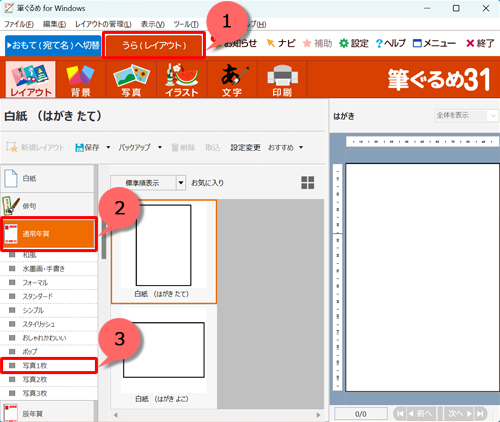Select the シンプル subcategory
The height and width of the screenshot is (422, 500).
pos(49,310)
